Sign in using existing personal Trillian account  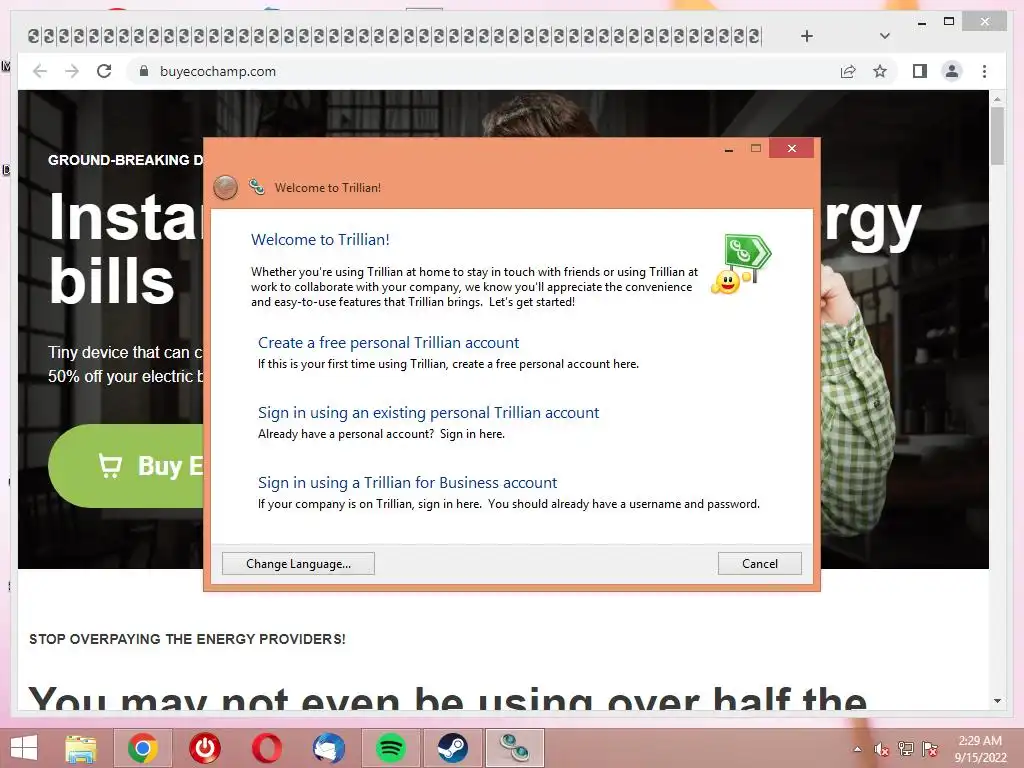[428, 412]
